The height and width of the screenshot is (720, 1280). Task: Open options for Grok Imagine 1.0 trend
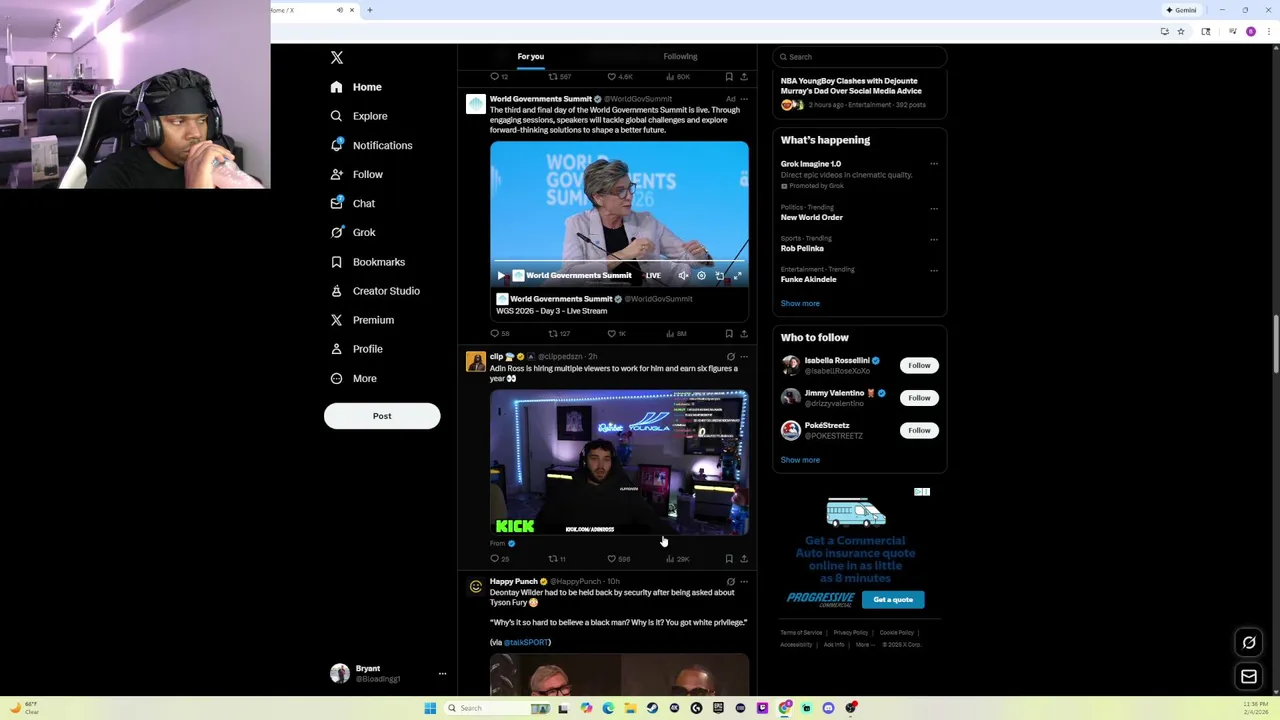coord(934,164)
